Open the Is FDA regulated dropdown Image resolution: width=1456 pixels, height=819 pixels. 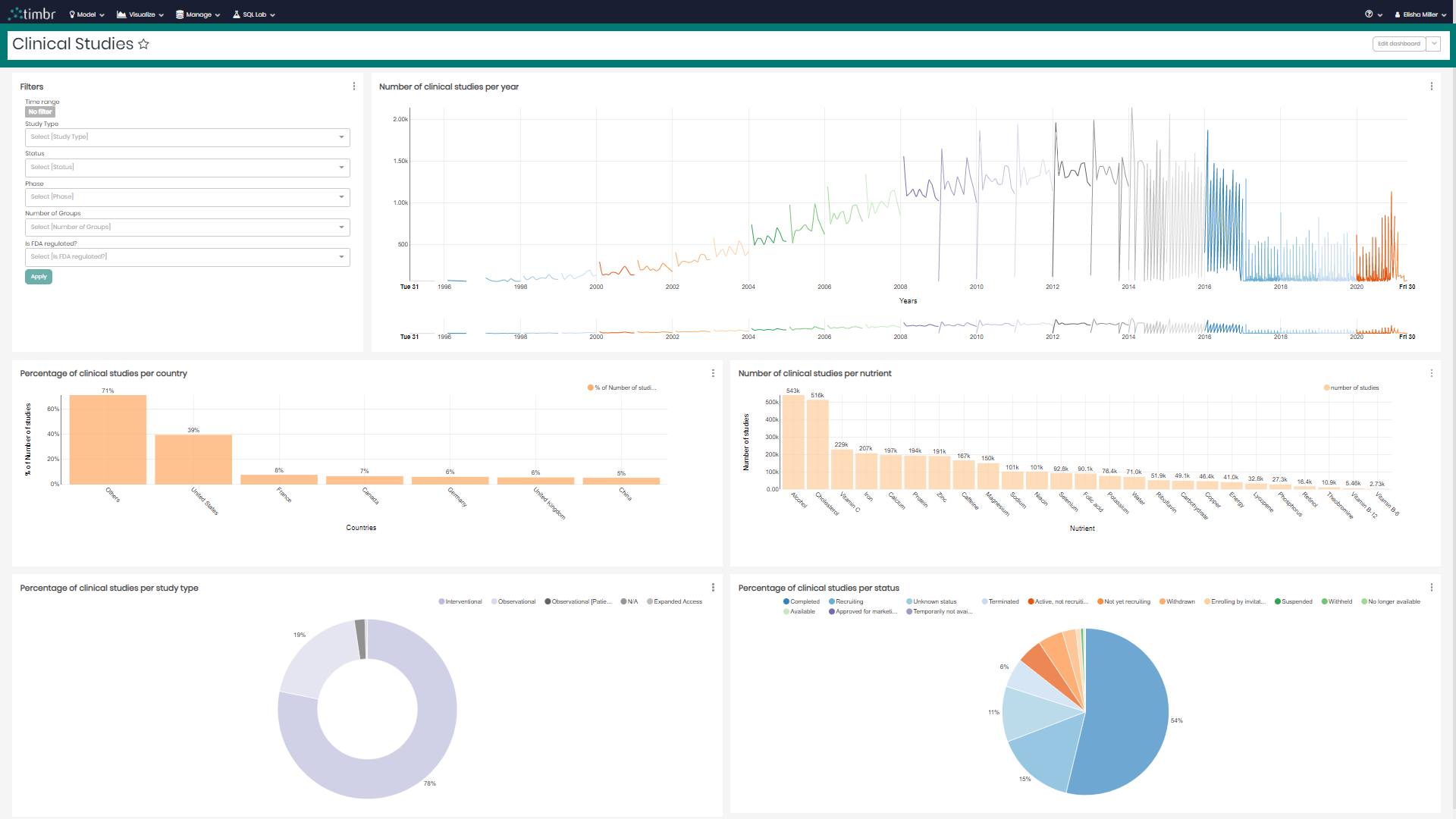pyautogui.click(x=187, y=257)
